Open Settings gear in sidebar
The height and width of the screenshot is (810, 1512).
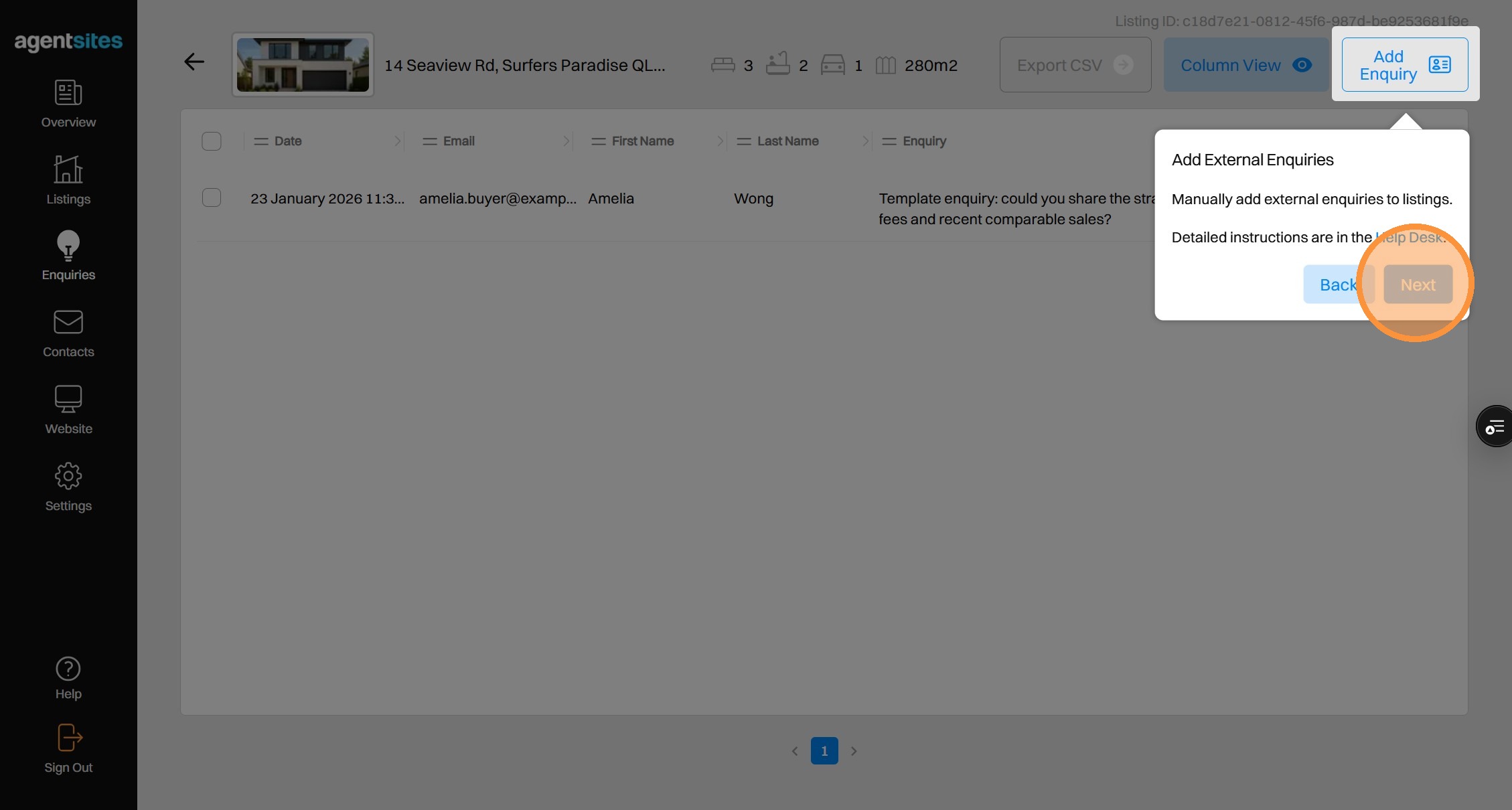(x=68, y=476)
